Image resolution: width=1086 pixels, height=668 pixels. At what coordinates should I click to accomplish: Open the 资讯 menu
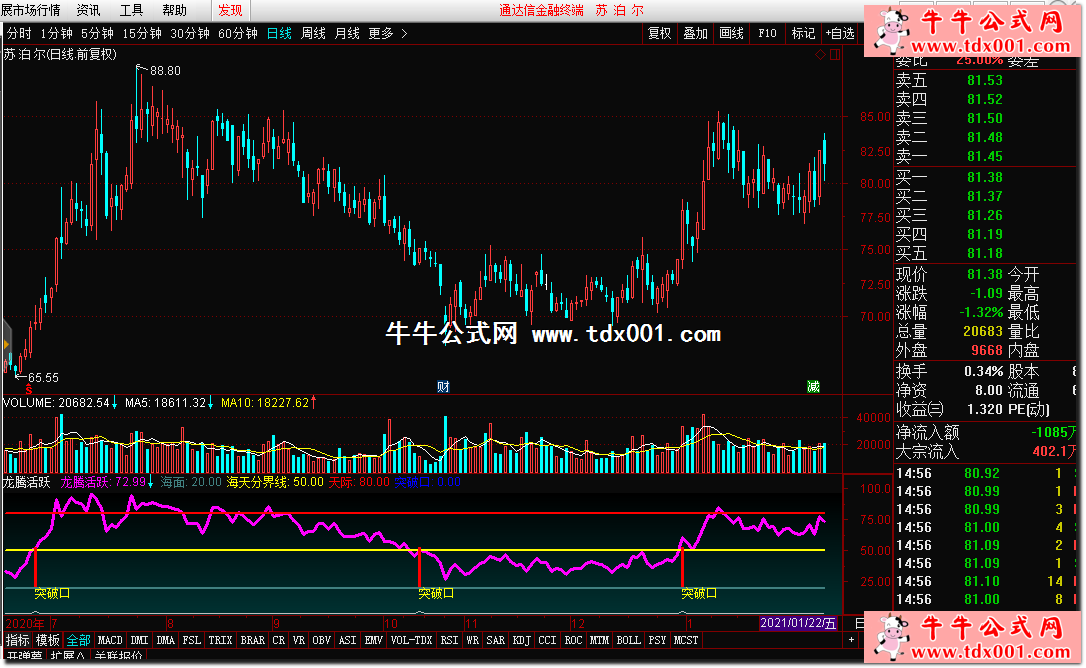[x=88, y=10]
